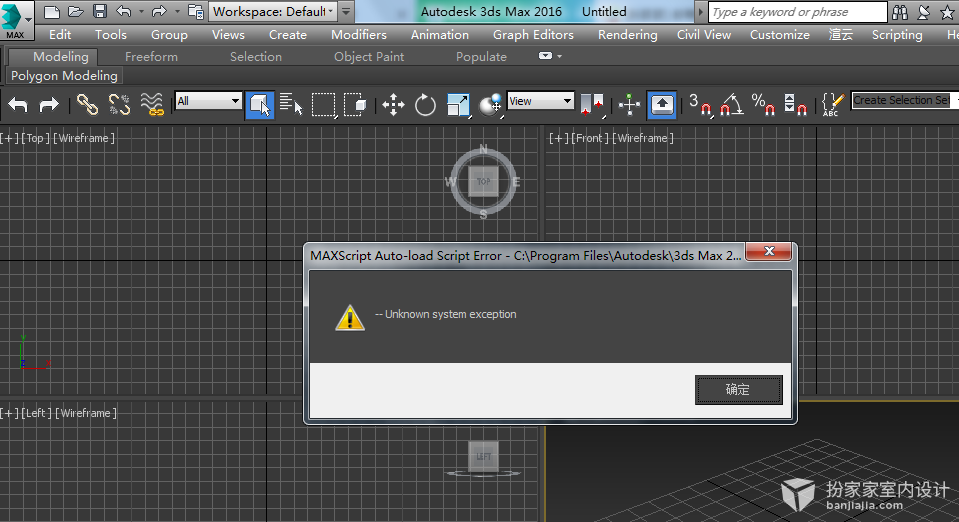Click Rectangular Selection Region icon

tap(324, 105)
